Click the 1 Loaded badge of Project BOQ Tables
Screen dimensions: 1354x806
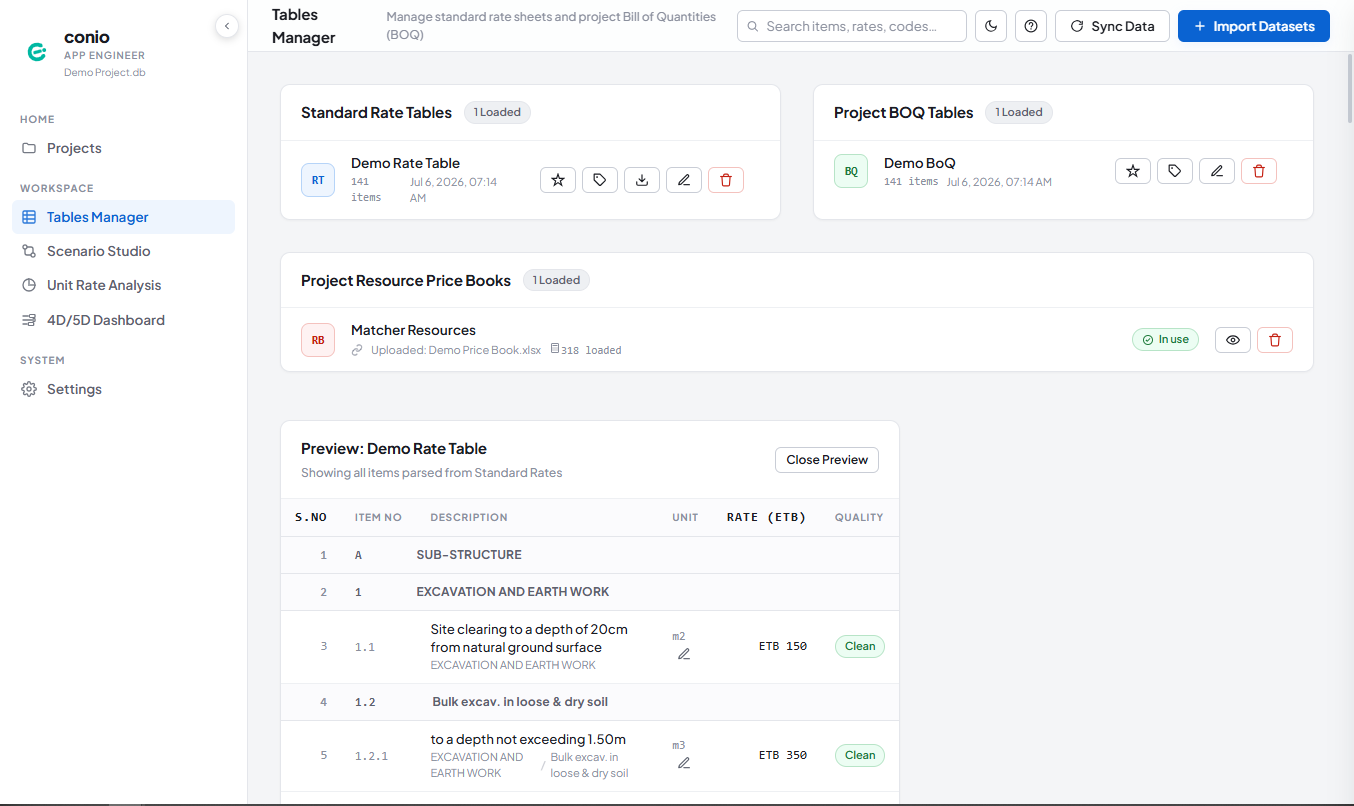(1018, 112)
